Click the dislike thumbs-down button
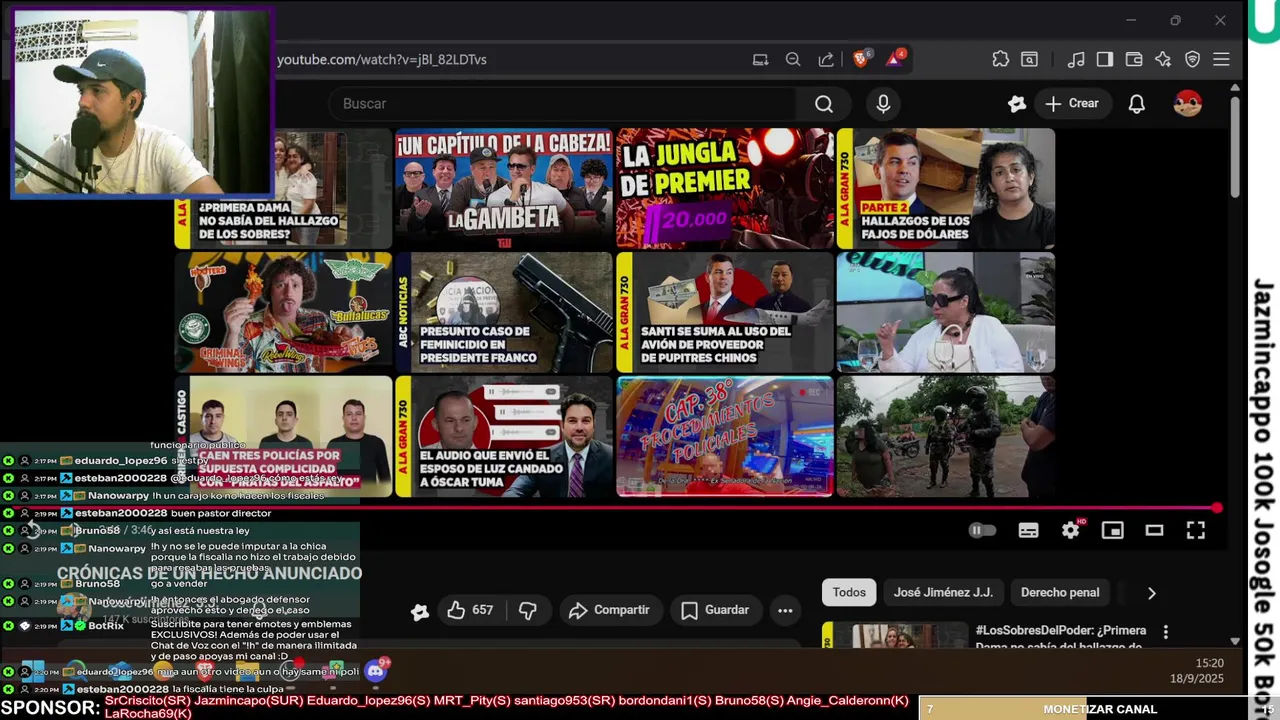This screenshot has height=720, width=1280. [528, 610]
